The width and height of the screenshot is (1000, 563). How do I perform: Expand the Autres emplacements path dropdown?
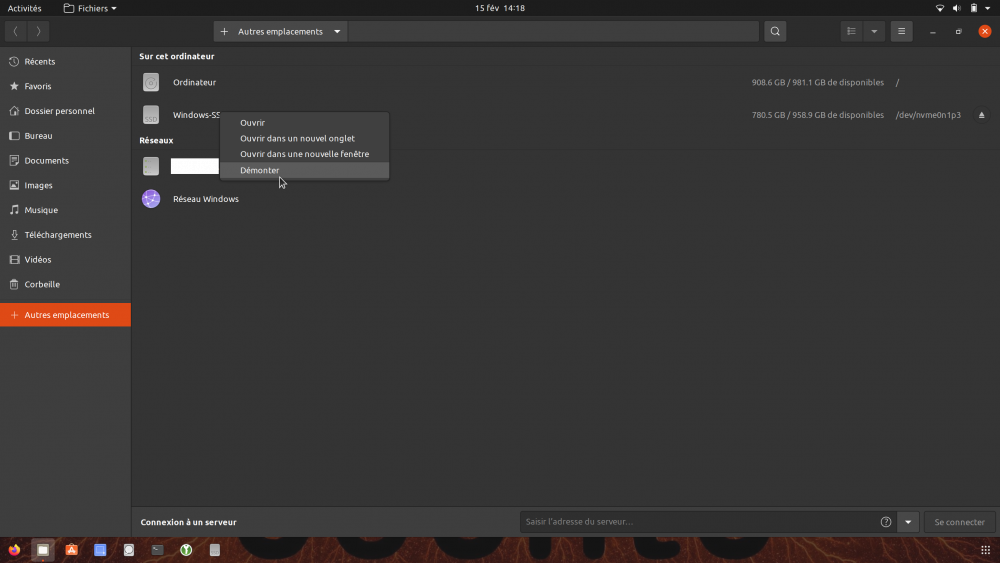[x=337, y=31]
